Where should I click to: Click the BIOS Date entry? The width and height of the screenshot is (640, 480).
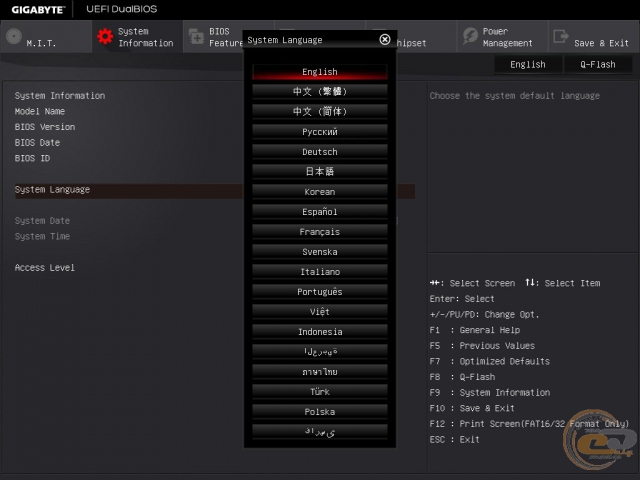pos(37,142)
